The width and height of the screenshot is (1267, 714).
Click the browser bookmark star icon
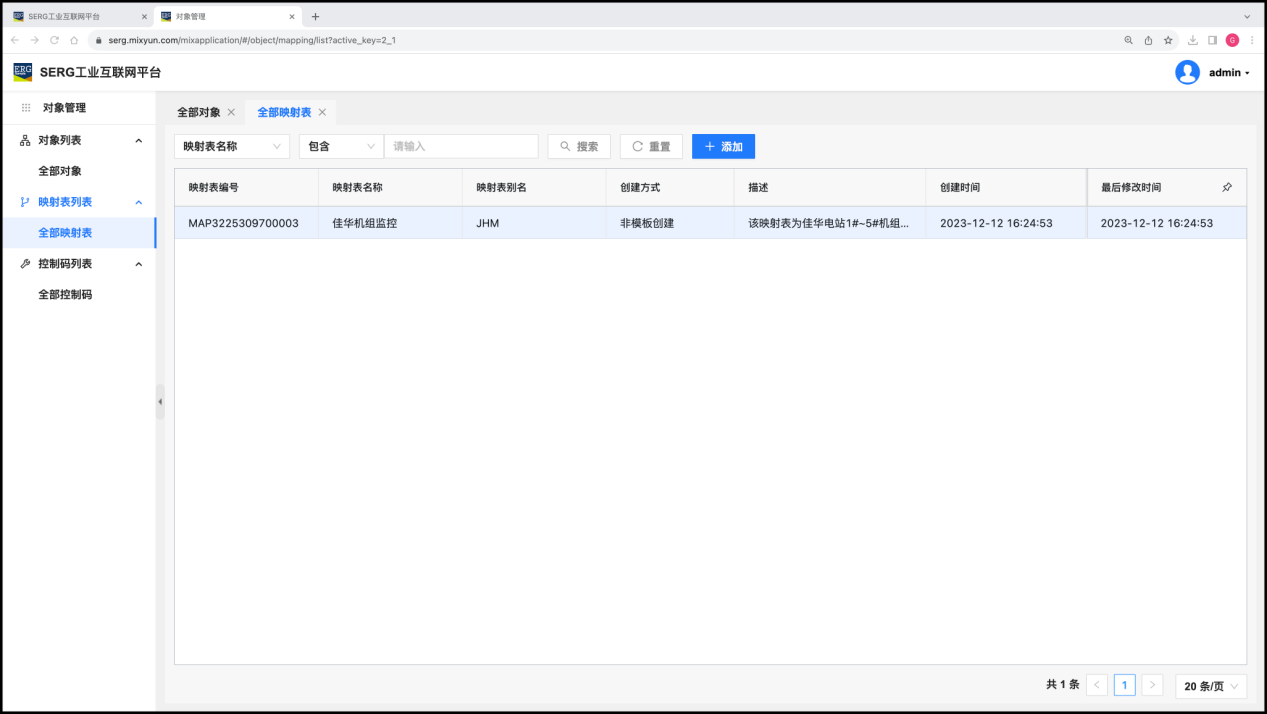pos(1168,40)
